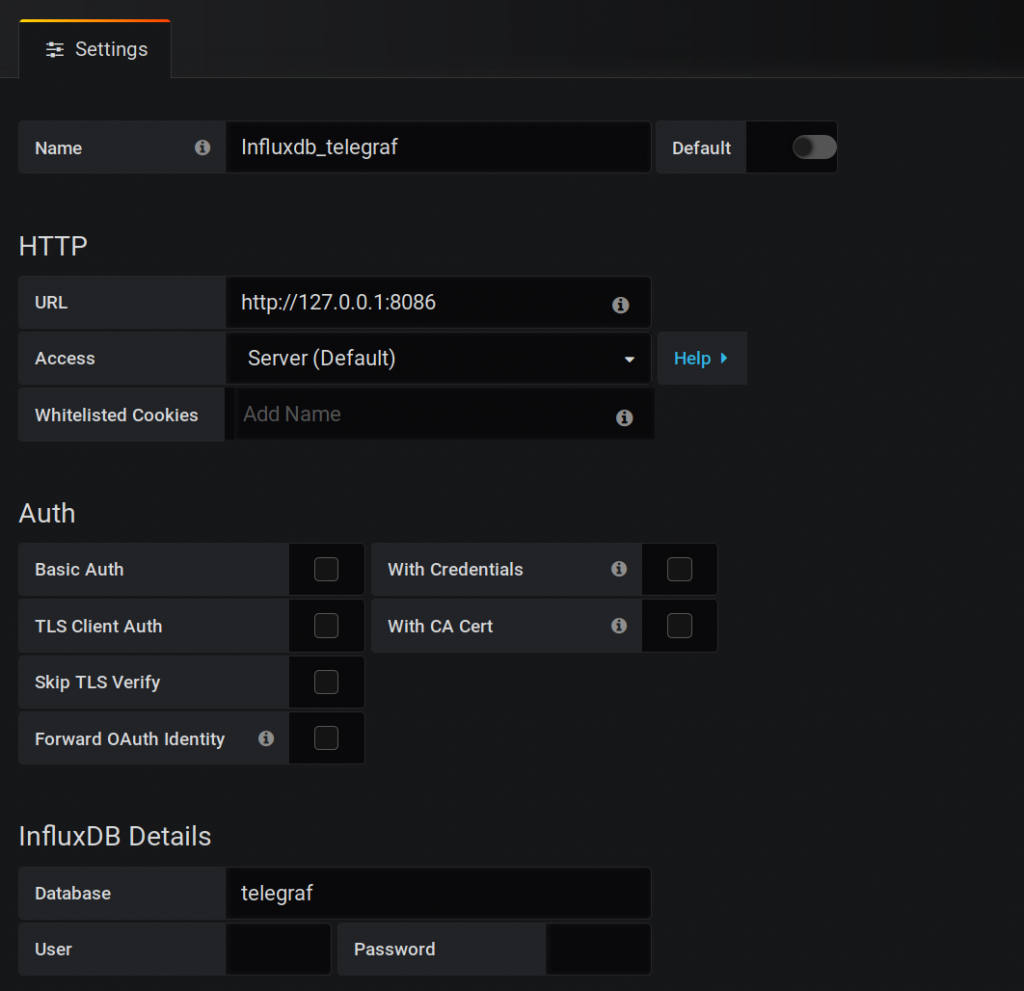The image size is (1024, 991).
Task: Click the Auth section heading
Action: pos(47,513)
